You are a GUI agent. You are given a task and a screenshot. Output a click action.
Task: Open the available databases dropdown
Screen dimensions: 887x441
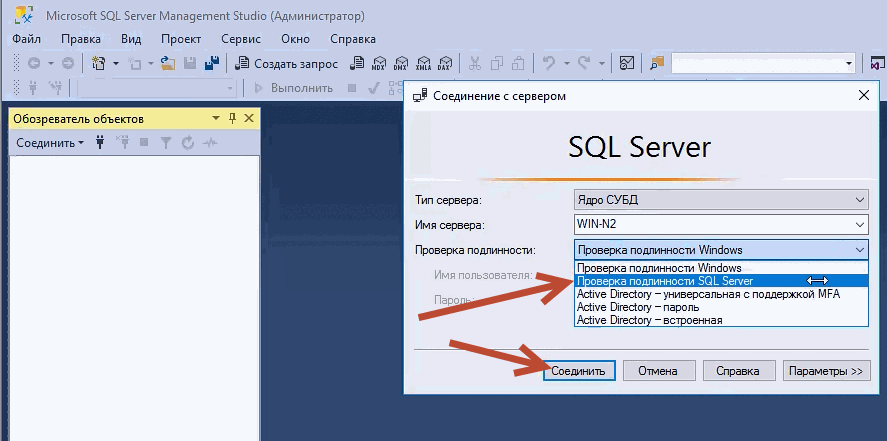pos(230,88)
